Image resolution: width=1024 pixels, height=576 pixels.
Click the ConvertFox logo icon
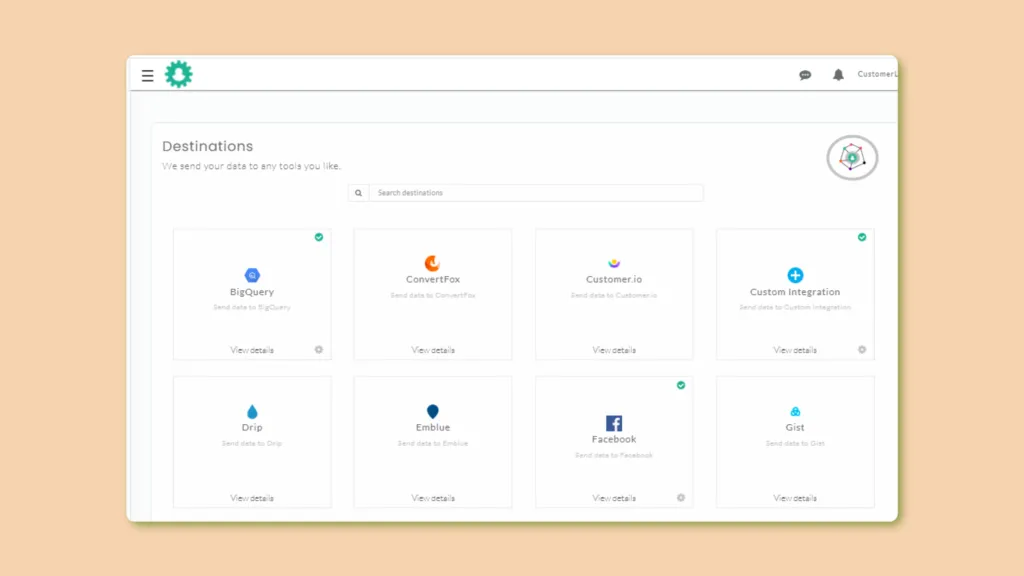(x=432, y=263)
